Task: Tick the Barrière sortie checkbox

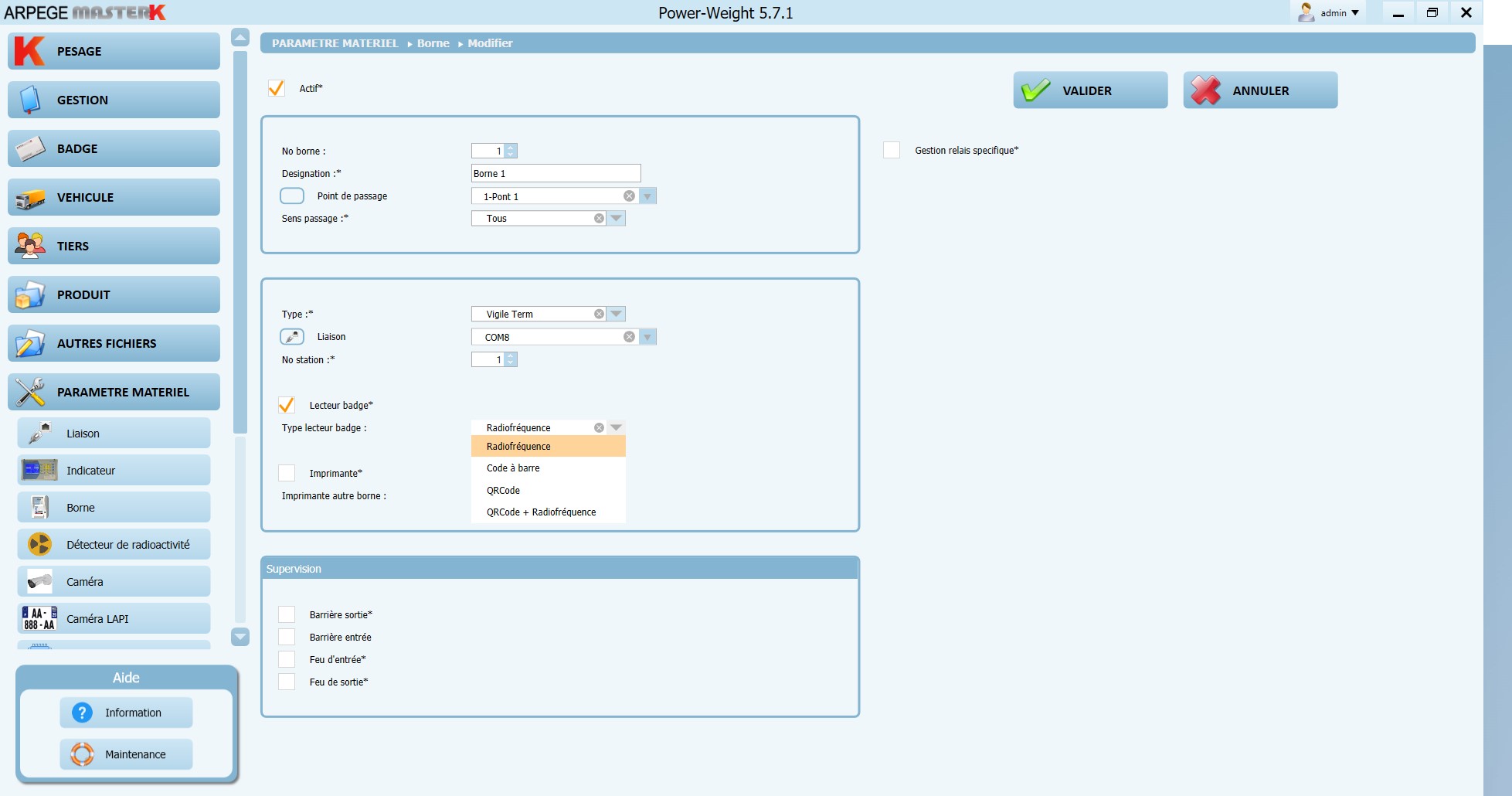Action: point(287,614)
